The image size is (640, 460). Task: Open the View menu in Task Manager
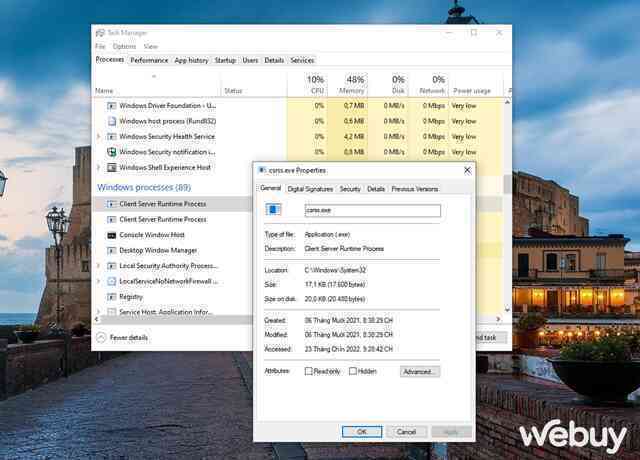[151, 47]
